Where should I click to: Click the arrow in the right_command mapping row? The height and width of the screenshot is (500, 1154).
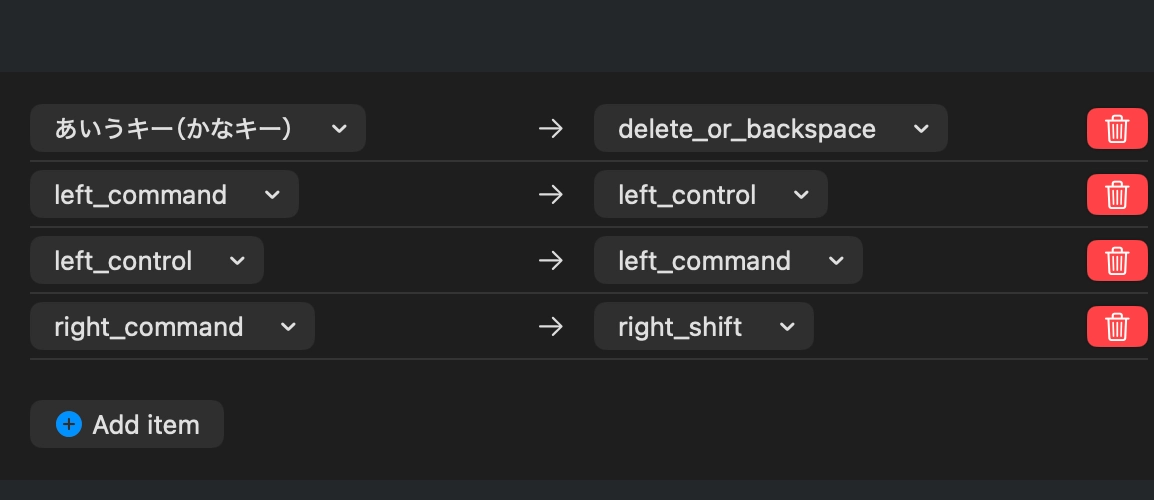(551, 326)
